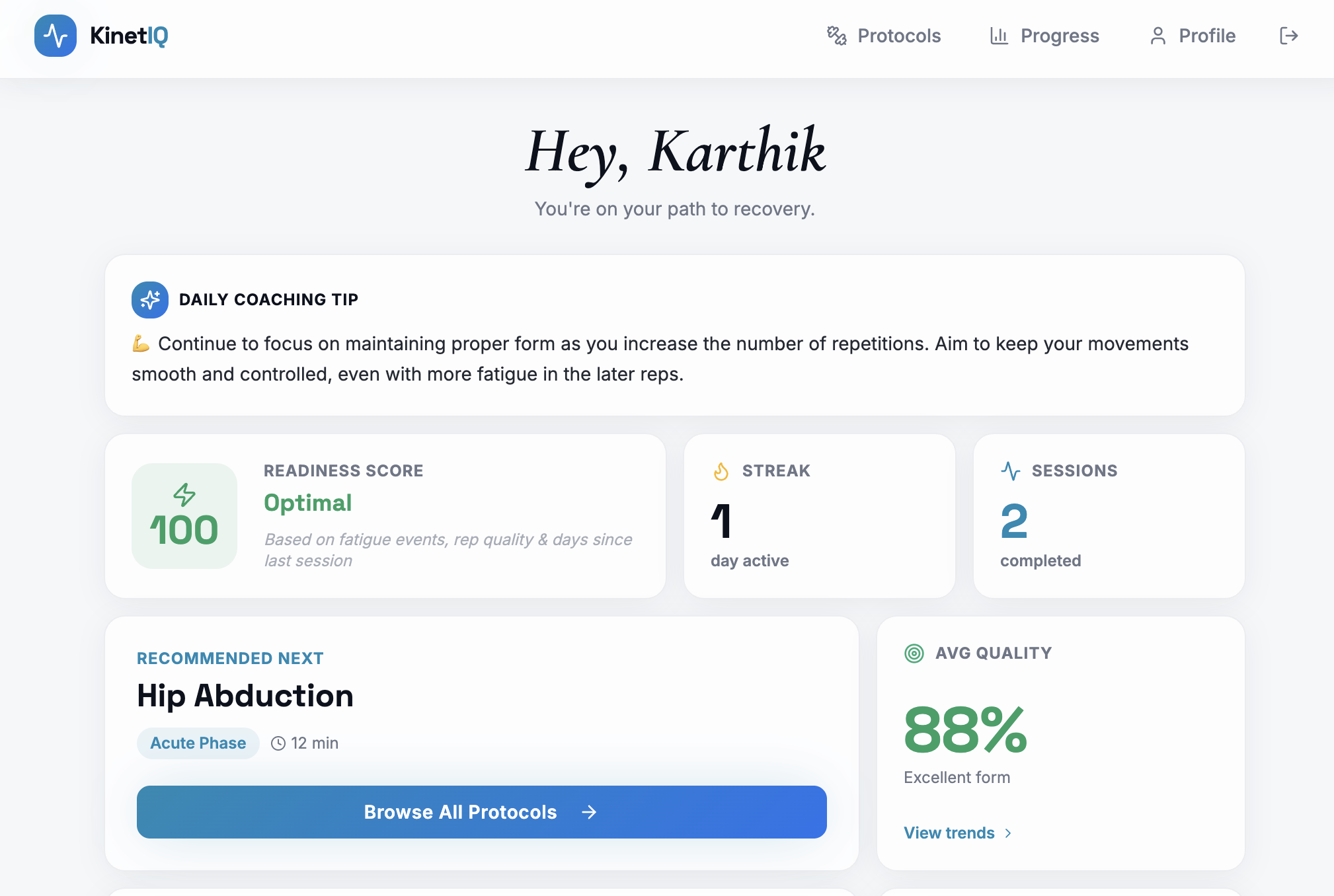
Task: Click the logout icon in header
Action: click(1288, 36)
